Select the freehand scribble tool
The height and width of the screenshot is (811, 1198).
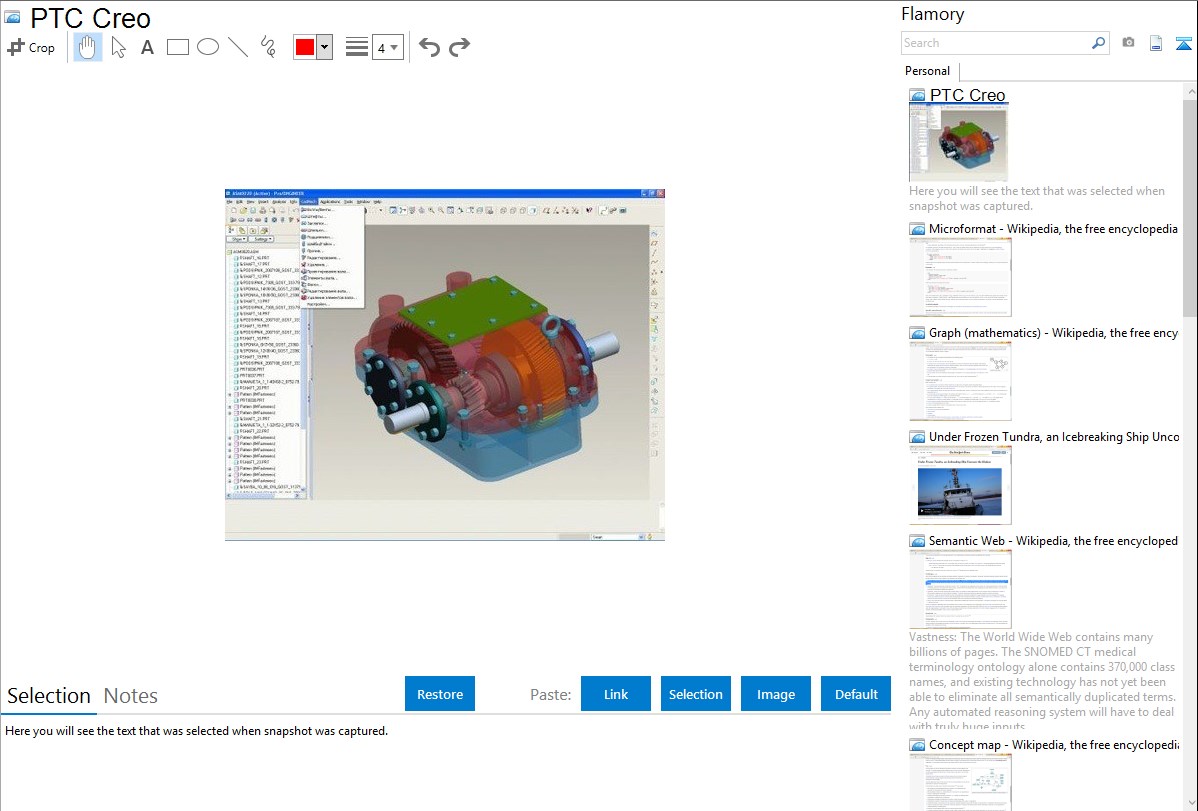coord(268,47)
